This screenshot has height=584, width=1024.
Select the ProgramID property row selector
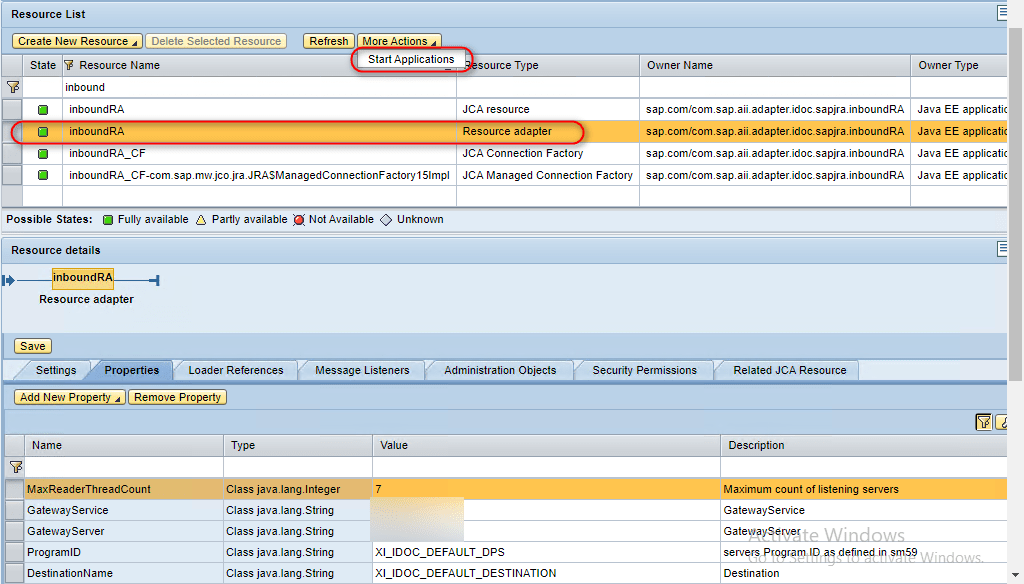[14, 553]
